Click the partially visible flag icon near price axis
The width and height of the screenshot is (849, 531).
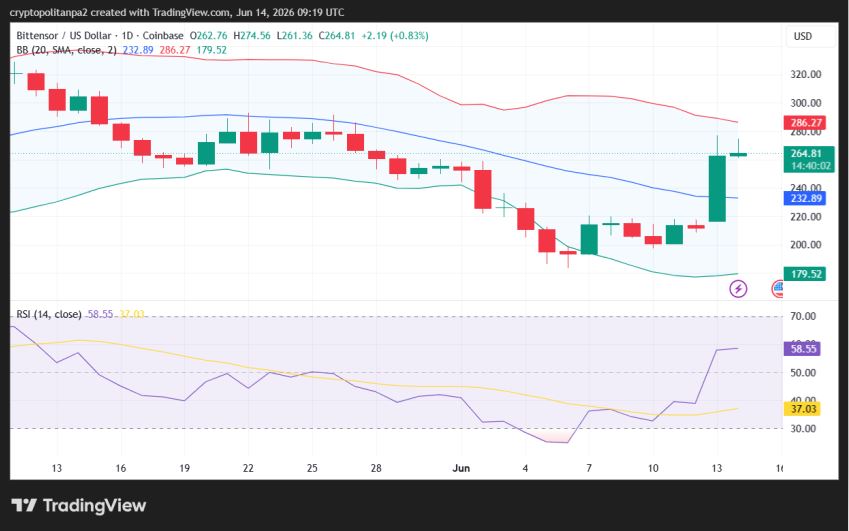click(x=778, y=289)
